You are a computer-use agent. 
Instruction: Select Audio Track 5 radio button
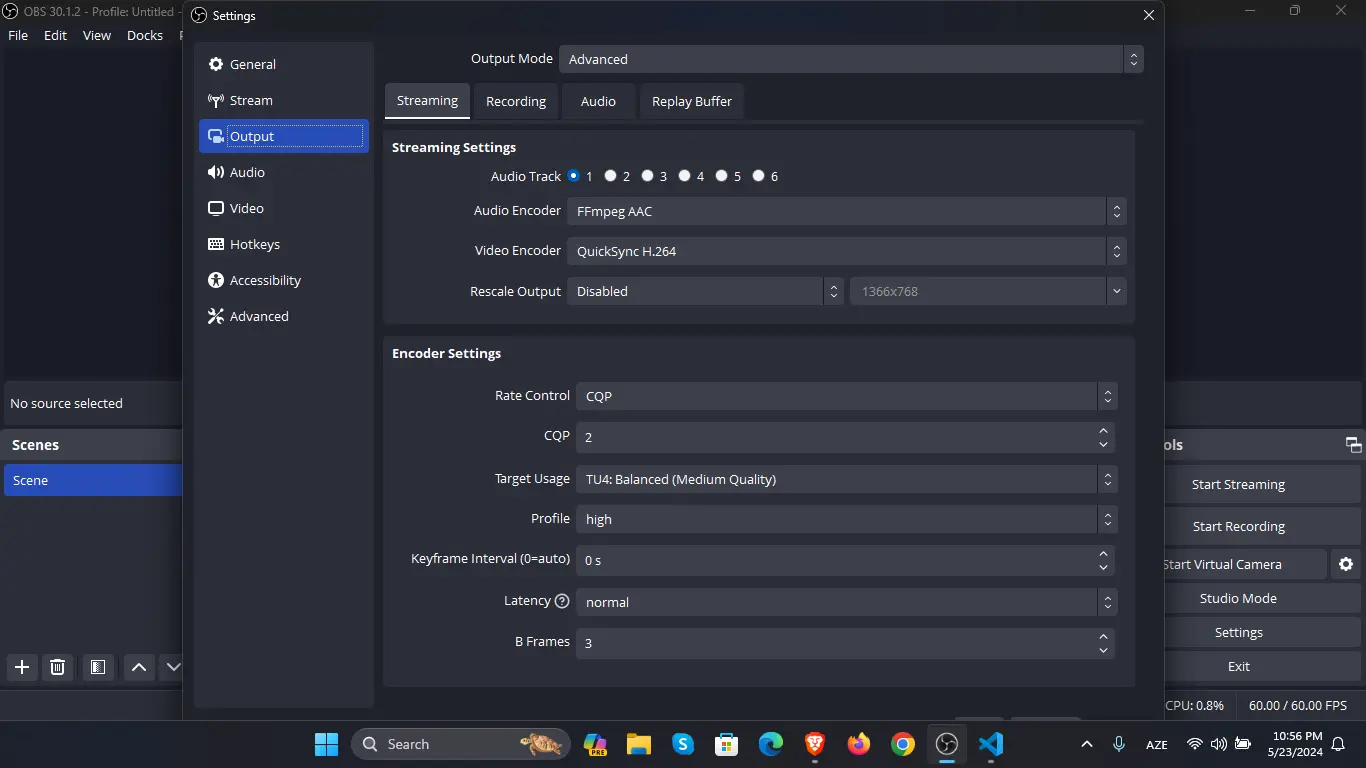pyautogui.click(x=721, y=176)
